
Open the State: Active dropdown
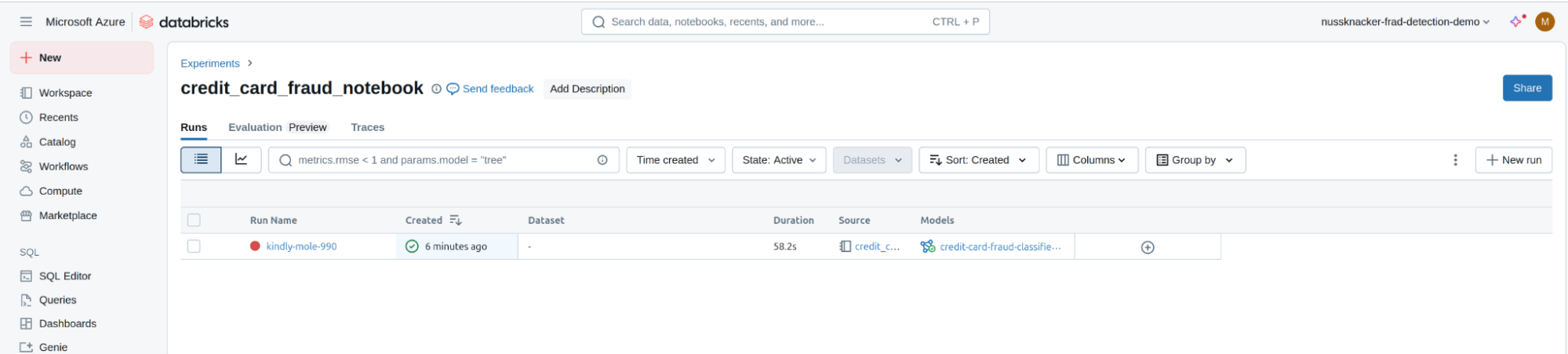779,160
